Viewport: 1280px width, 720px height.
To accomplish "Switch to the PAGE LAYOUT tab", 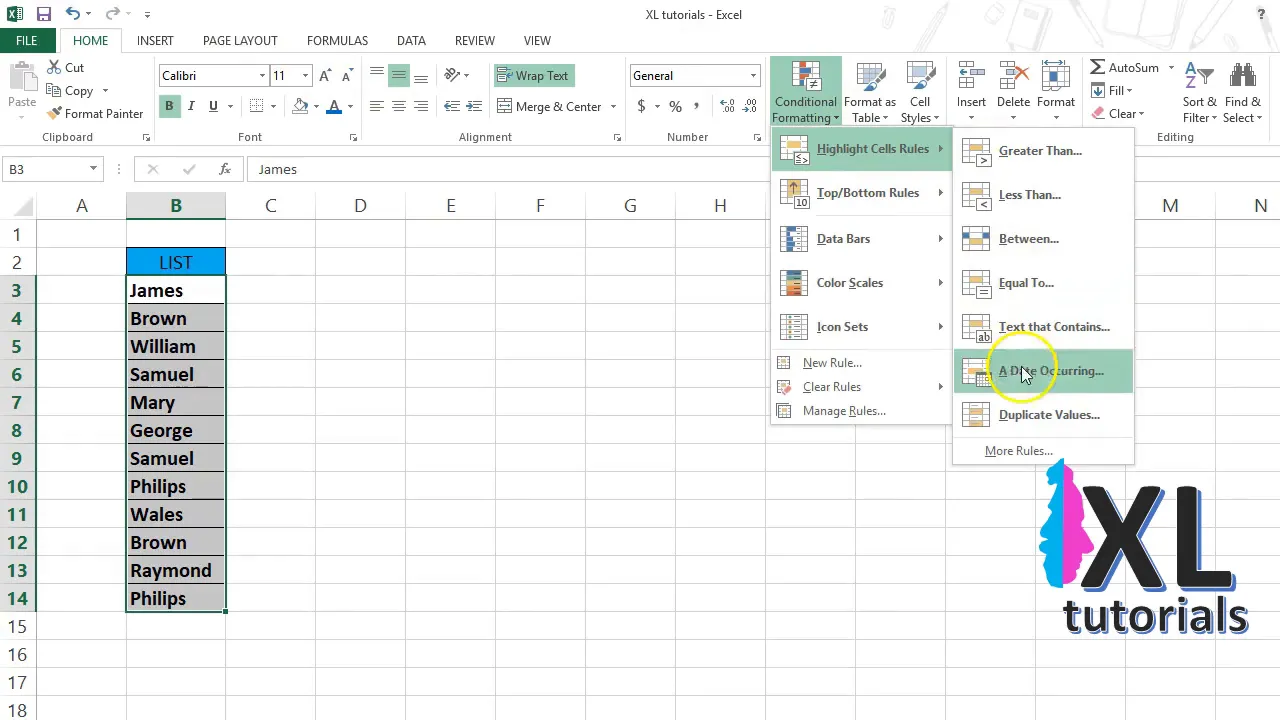I will pyautogui.click(x=240, y=41).
